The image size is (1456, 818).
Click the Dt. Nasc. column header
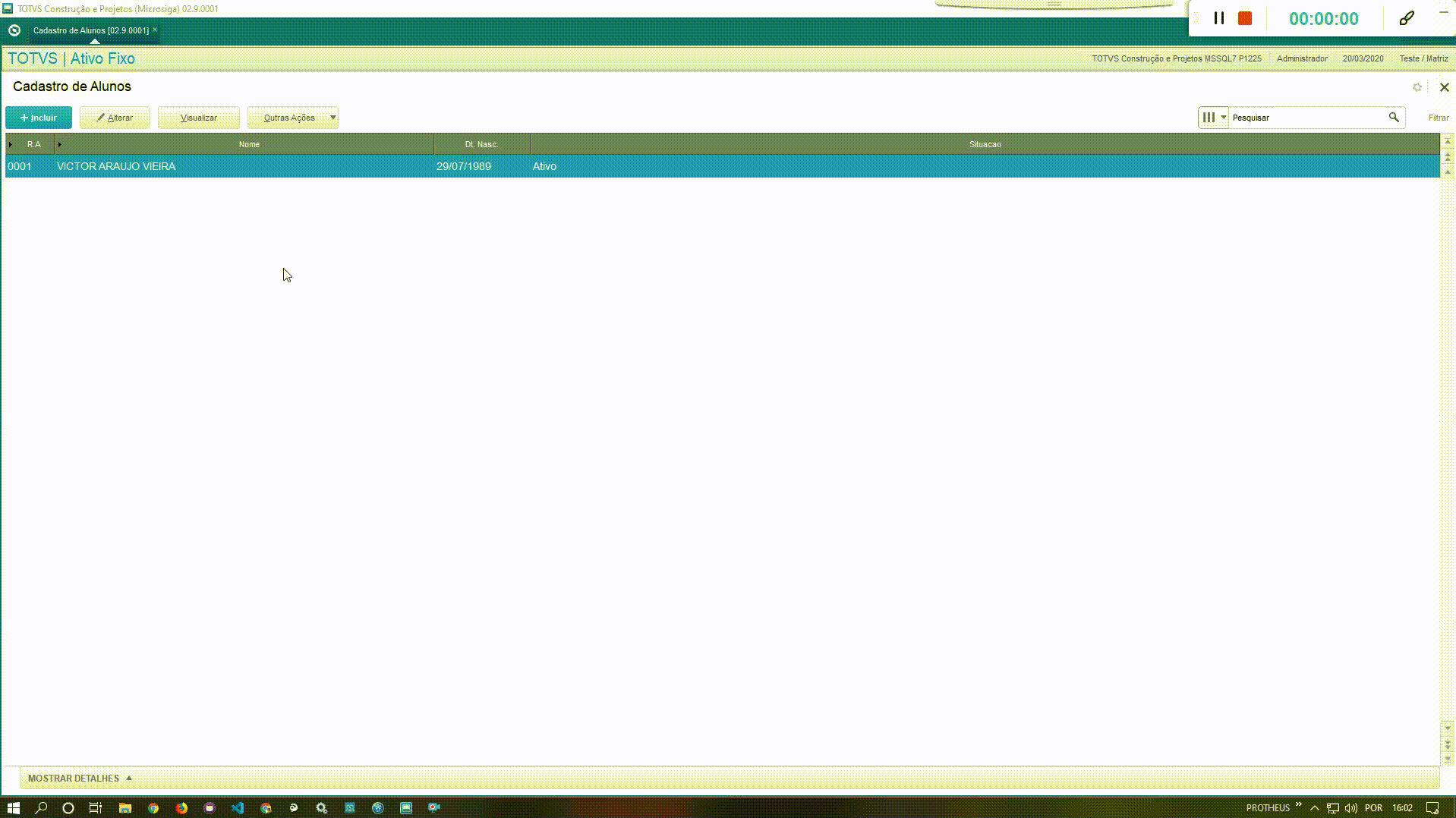[482, 144]
